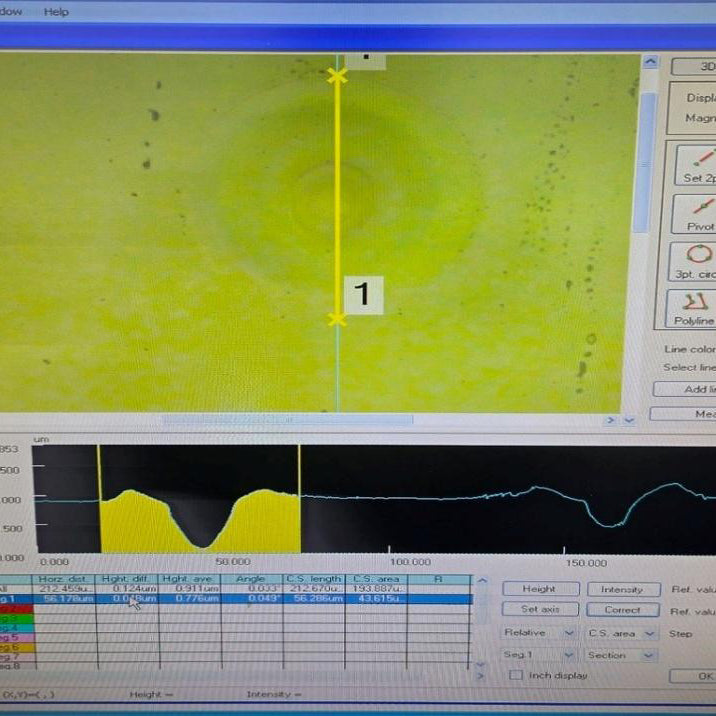Screen dimensions: 716x716
Task: Click the Height button
Action: [x=541, y=589]
